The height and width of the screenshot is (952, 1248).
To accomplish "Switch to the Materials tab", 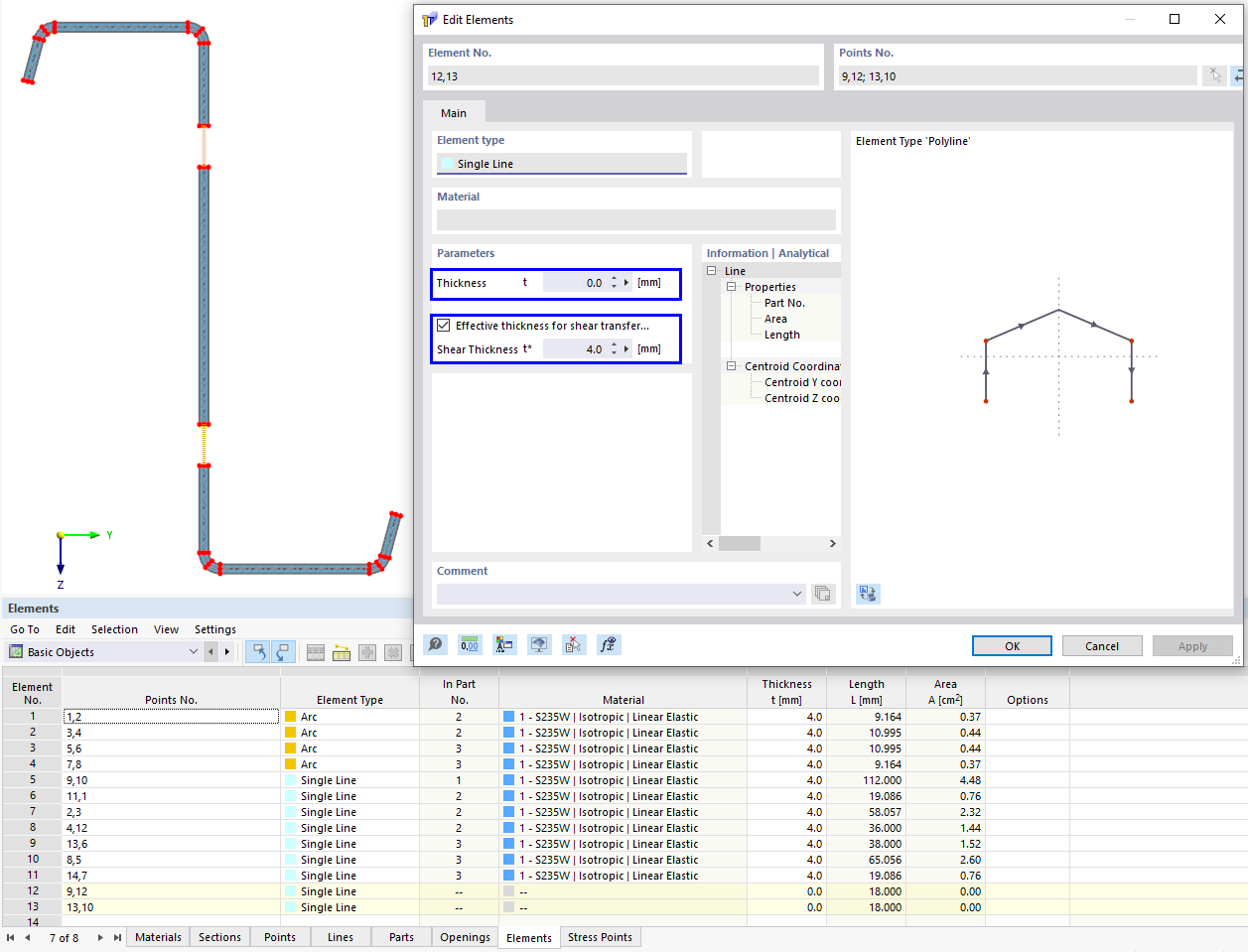I will click(158, 937).
